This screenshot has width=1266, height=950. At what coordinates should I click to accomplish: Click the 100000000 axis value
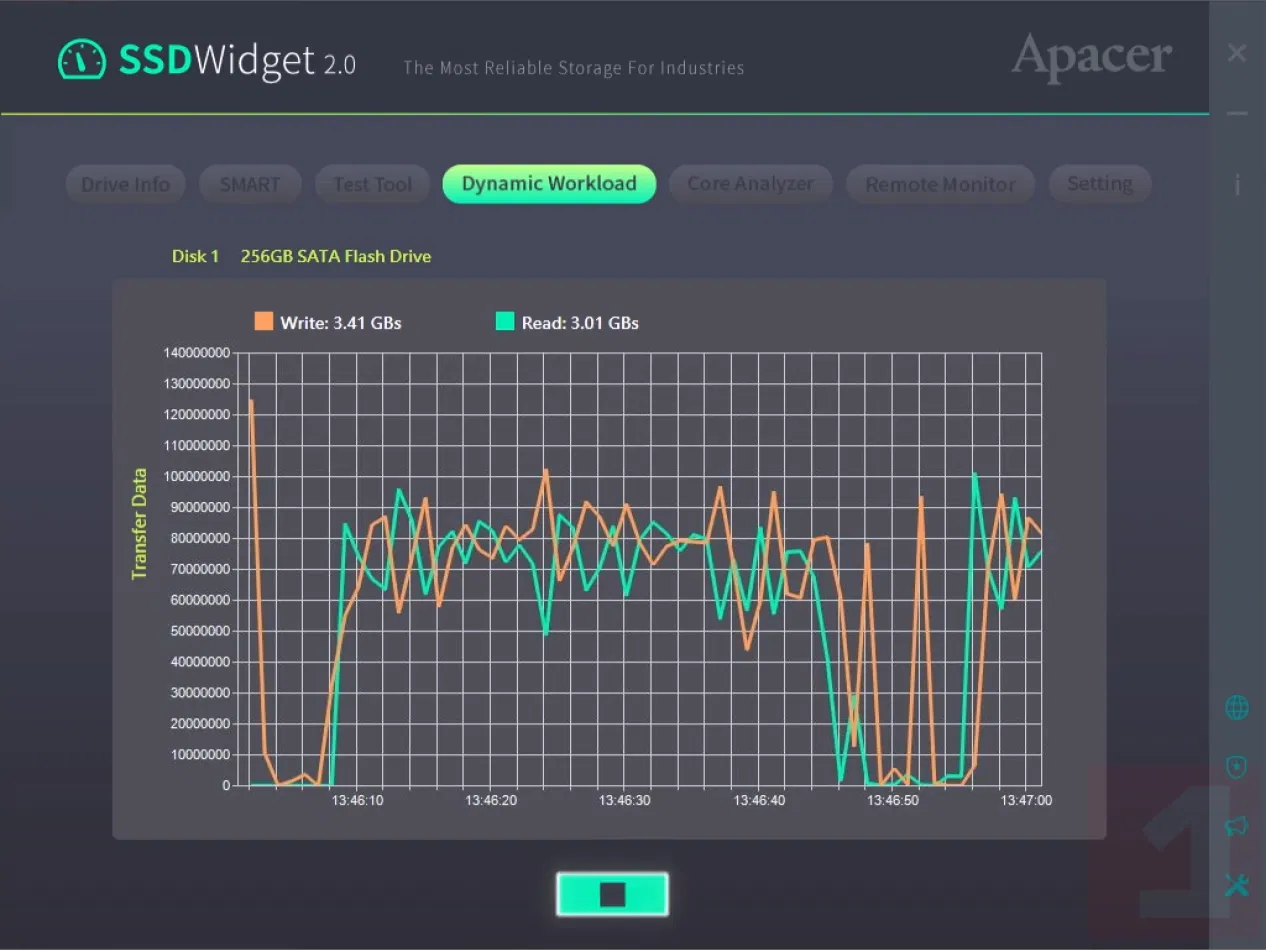point(196,477)
